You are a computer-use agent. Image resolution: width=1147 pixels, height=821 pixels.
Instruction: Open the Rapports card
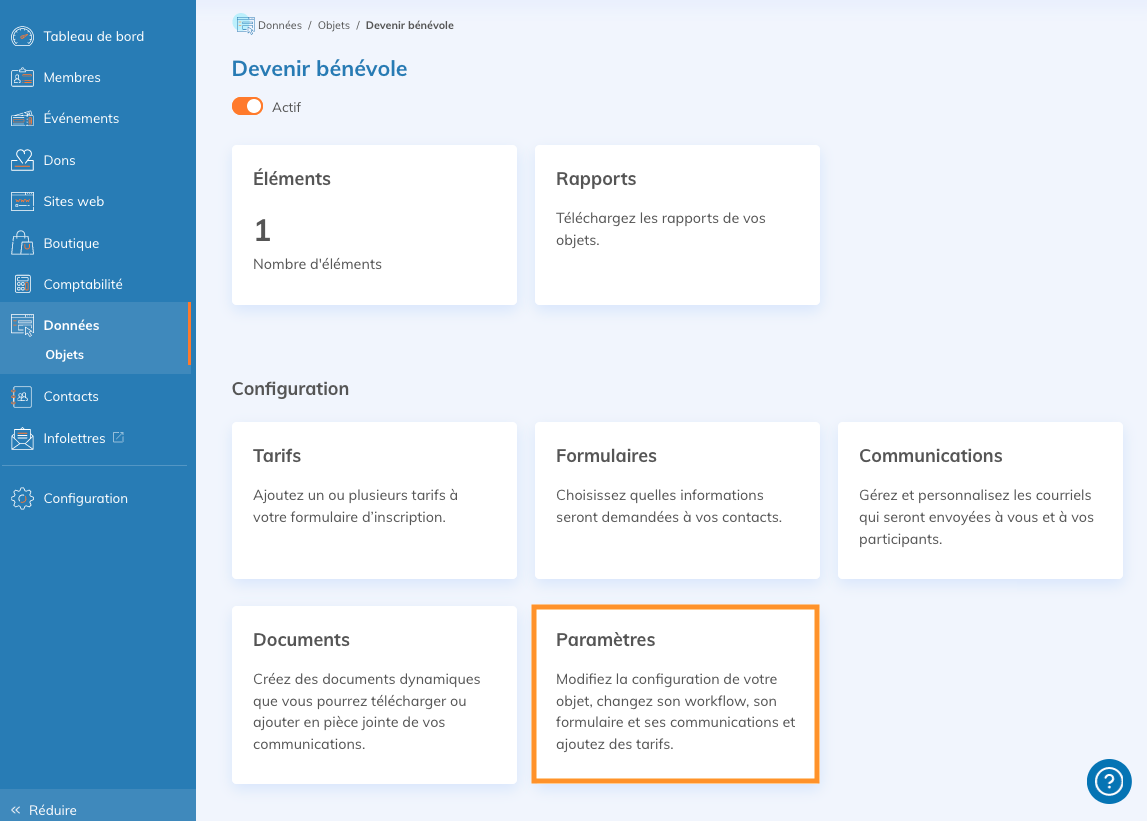tap(677, 225)
